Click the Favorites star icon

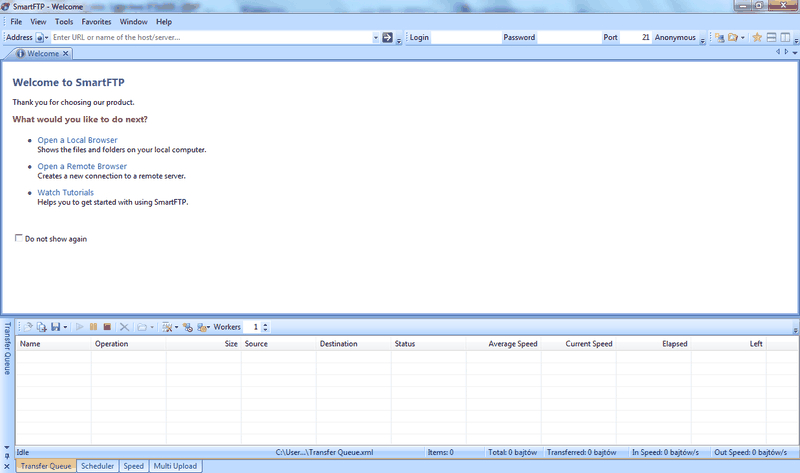[757, 37]
